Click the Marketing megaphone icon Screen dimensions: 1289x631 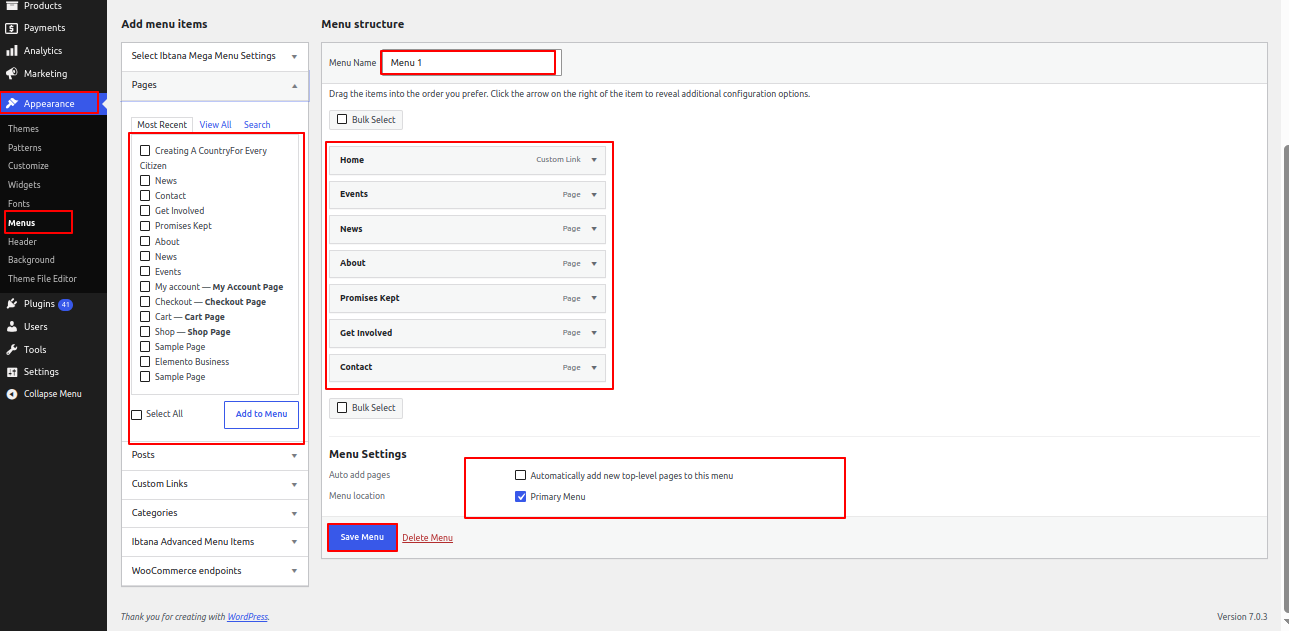tap(12, 74)
